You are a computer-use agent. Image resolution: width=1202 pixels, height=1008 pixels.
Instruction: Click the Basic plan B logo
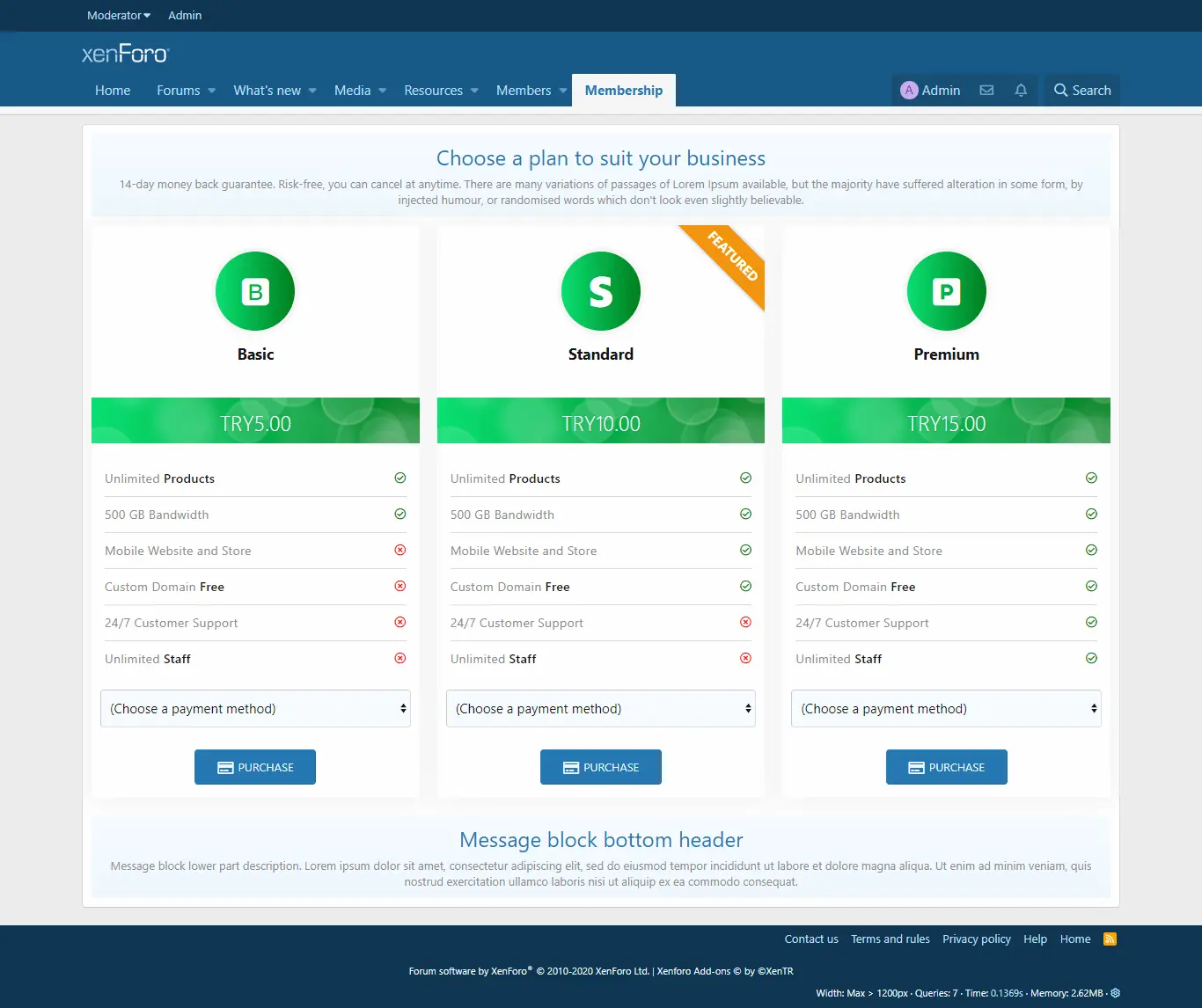pos(255,291)
